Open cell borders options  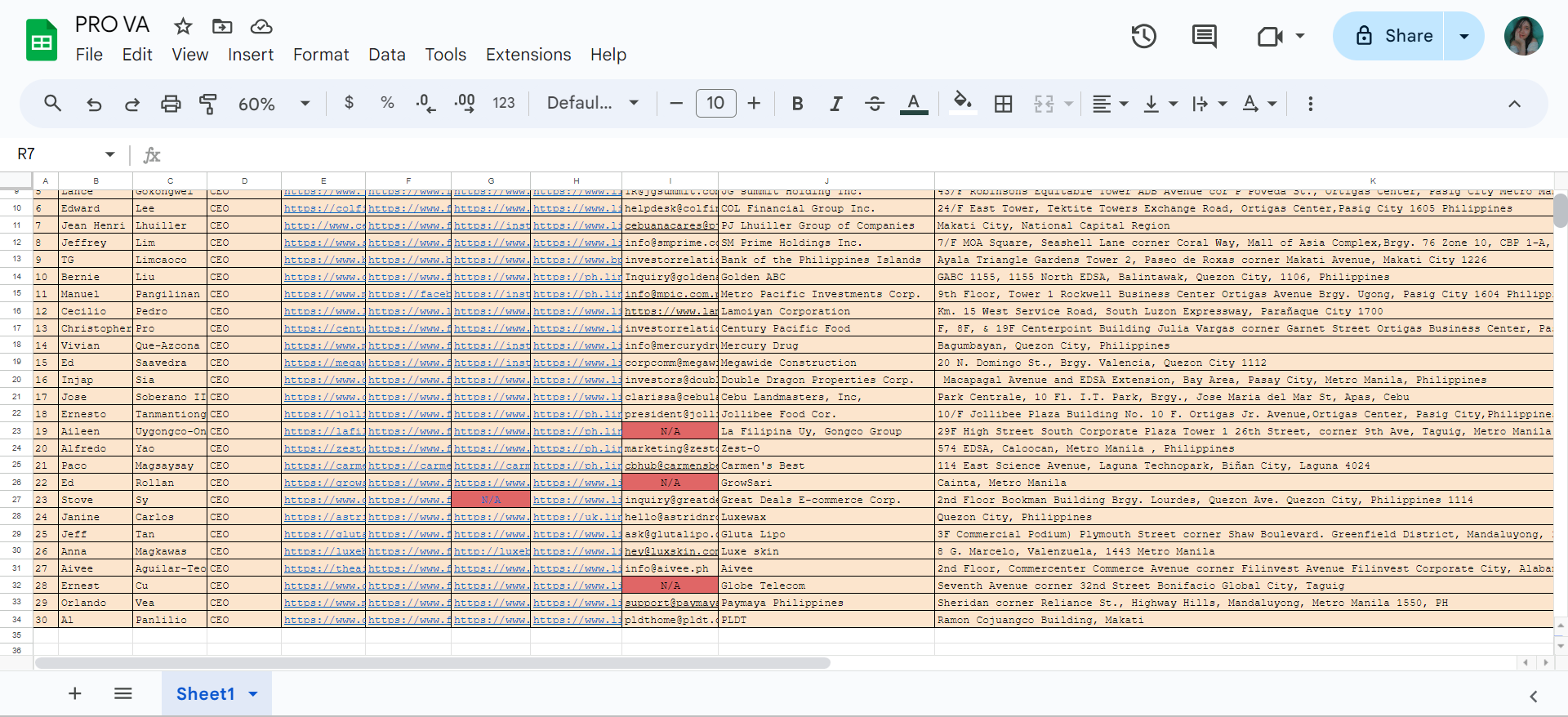tap(1003, 104)
